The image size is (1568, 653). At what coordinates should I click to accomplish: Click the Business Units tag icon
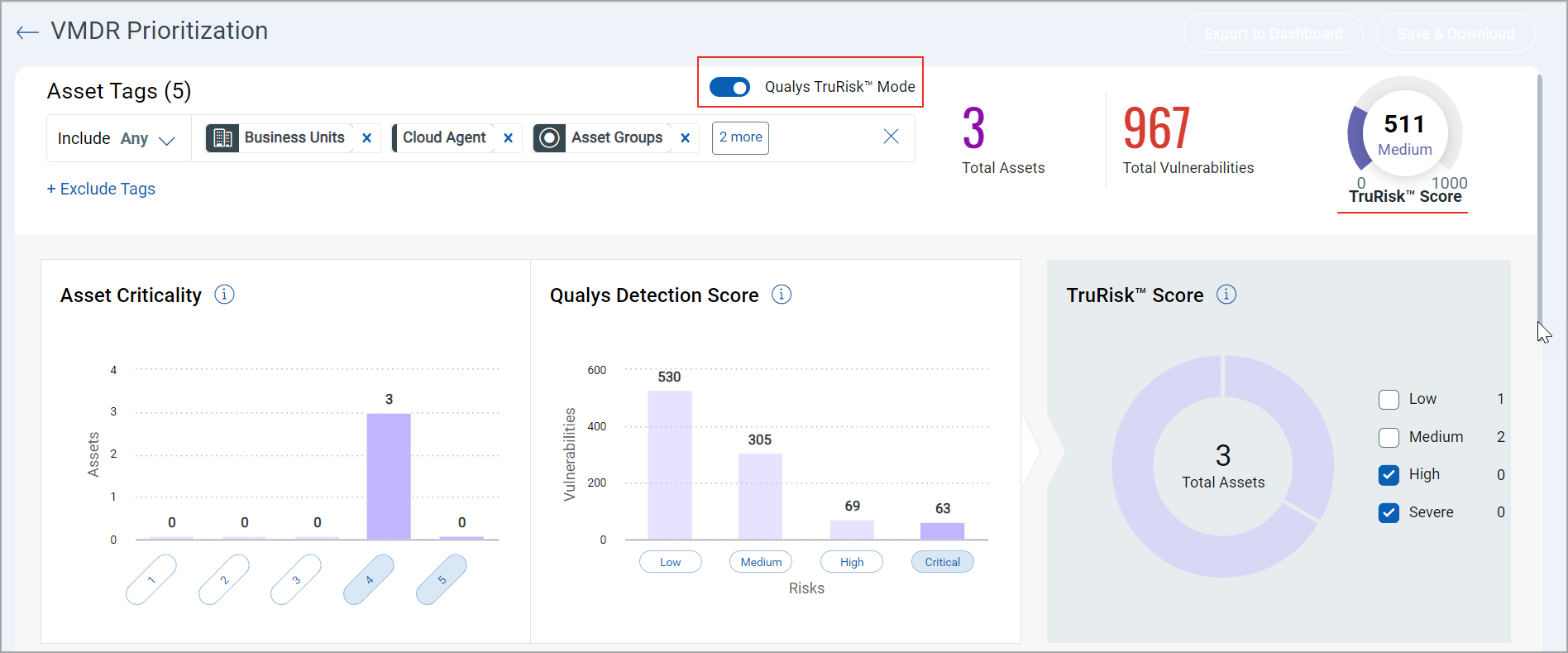pos(222,137)
